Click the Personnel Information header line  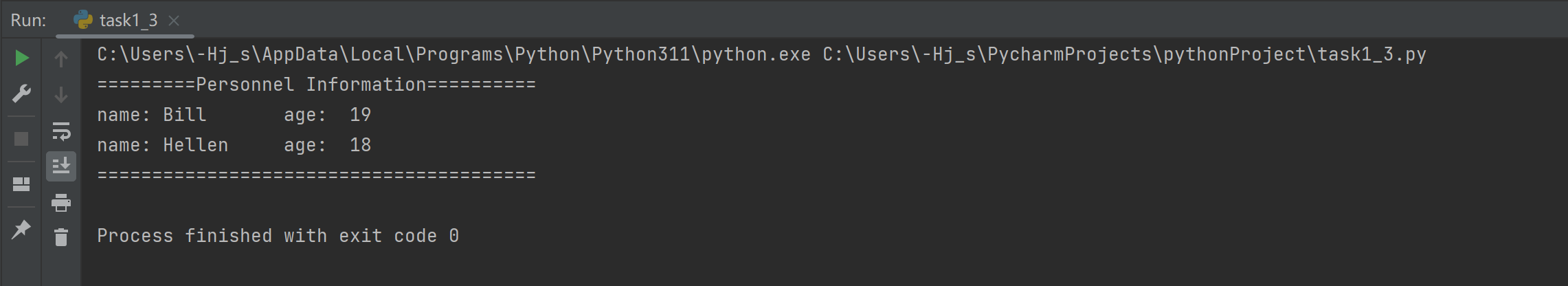coord(316,85)
